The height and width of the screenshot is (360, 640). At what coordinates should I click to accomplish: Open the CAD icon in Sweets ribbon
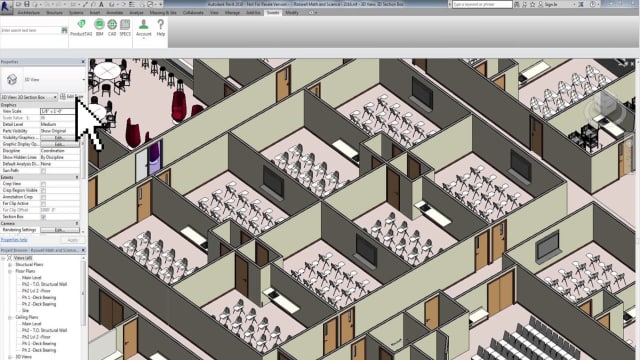tap(112, 28)
